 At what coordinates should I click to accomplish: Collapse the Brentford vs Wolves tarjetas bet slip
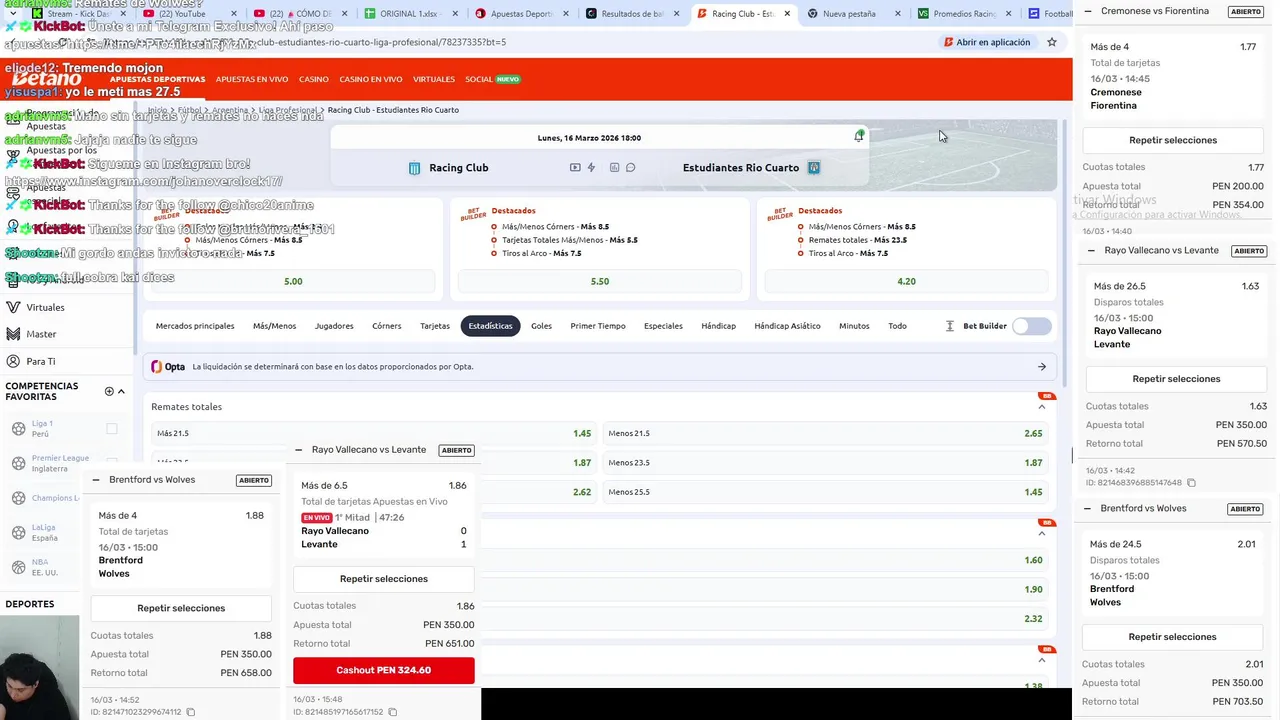96,480
